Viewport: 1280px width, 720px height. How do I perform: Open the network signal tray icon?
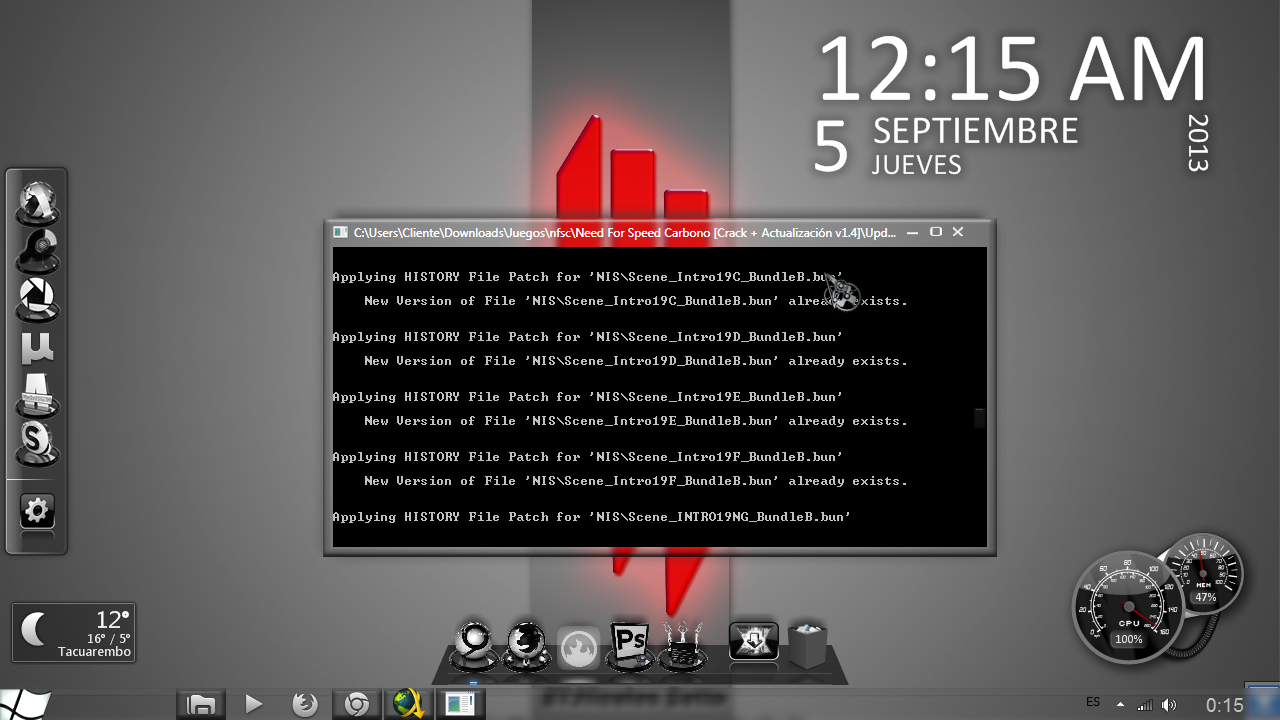[x=1145, y=704]
